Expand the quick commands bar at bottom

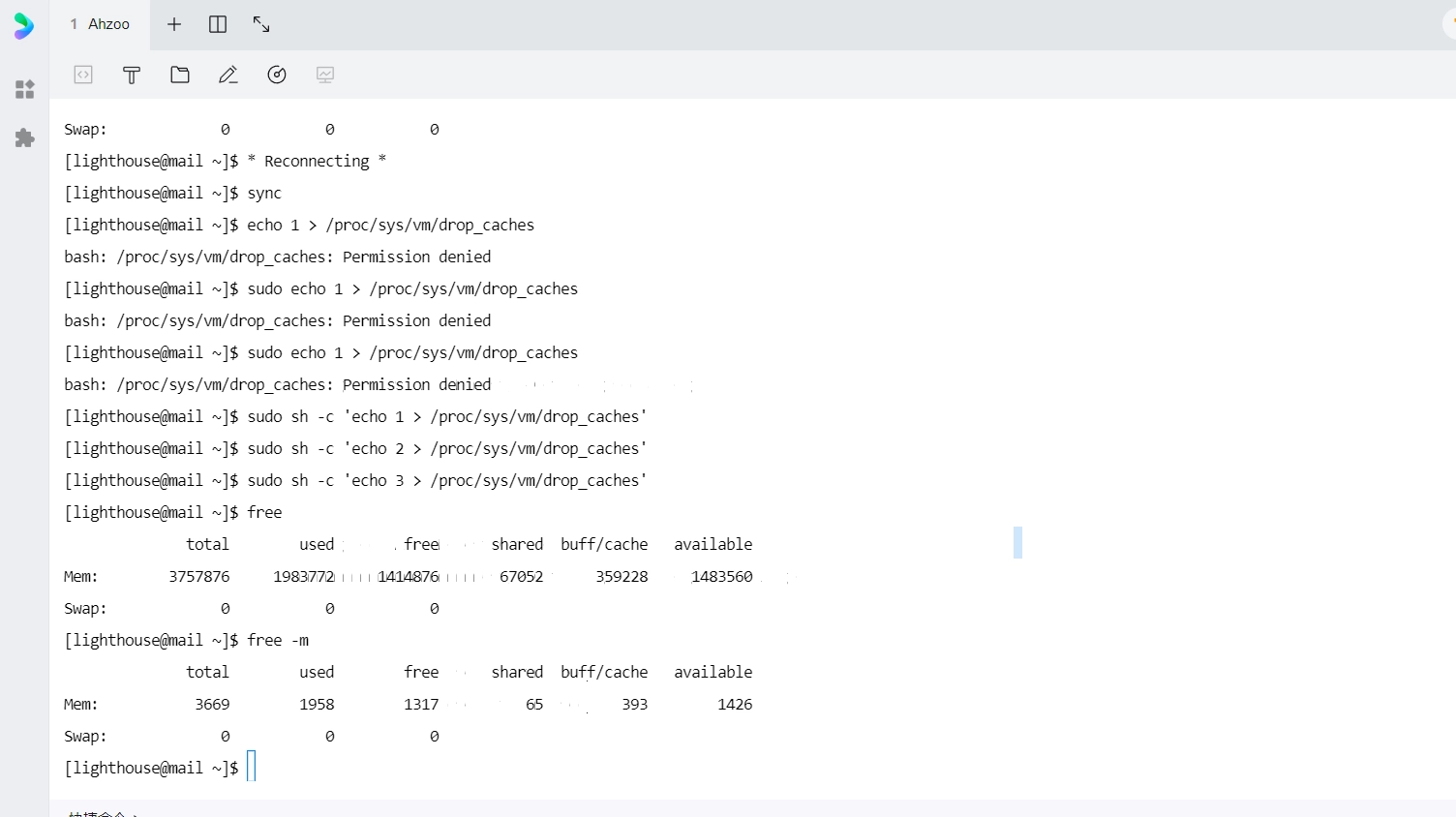(102, 813)
